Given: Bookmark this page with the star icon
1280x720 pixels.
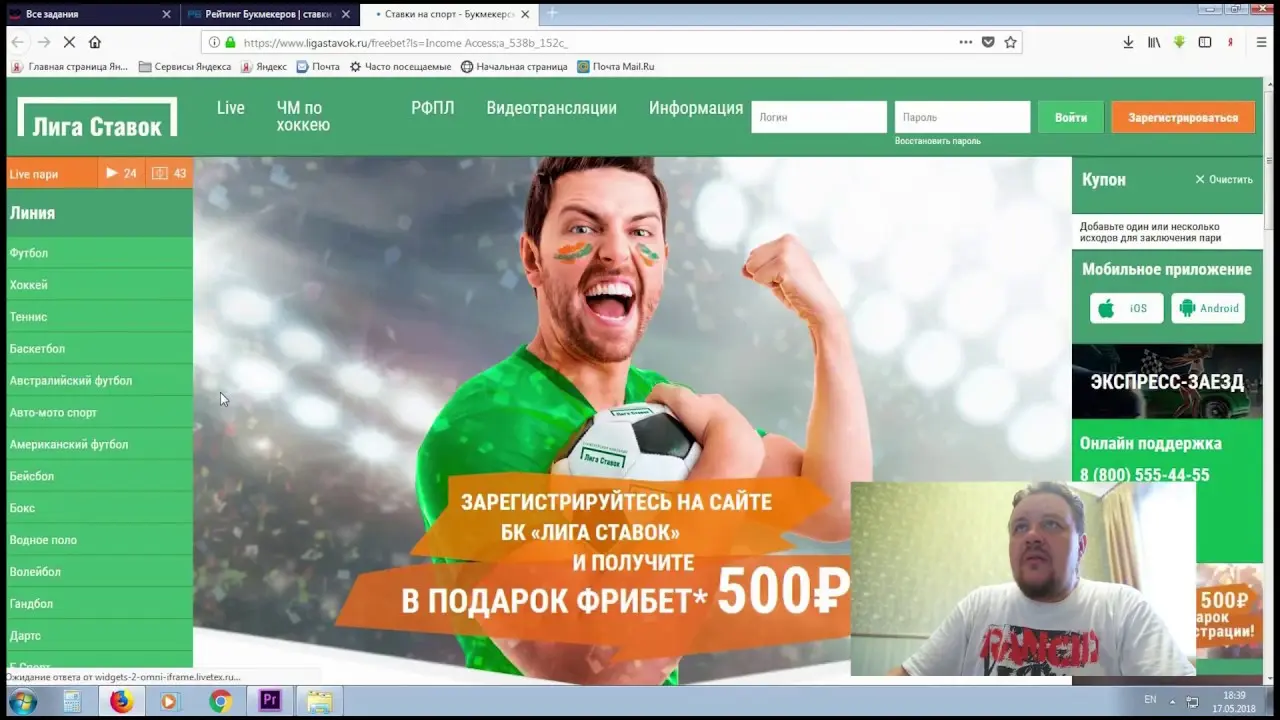Looking at the screenshot, I should click(1010, 42).
